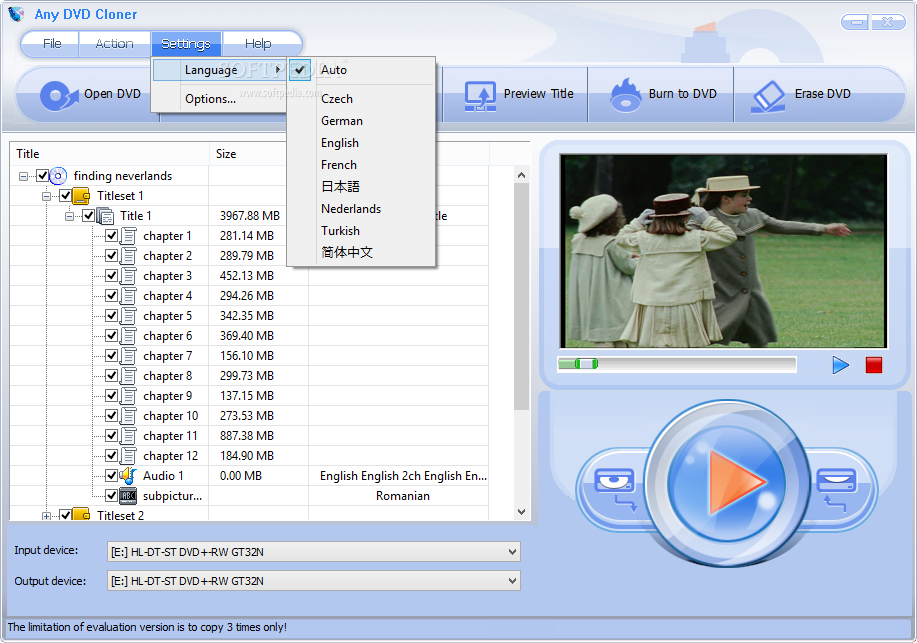Open the Input device dropdown
The image size is (917, 643).
coord(512,552)
